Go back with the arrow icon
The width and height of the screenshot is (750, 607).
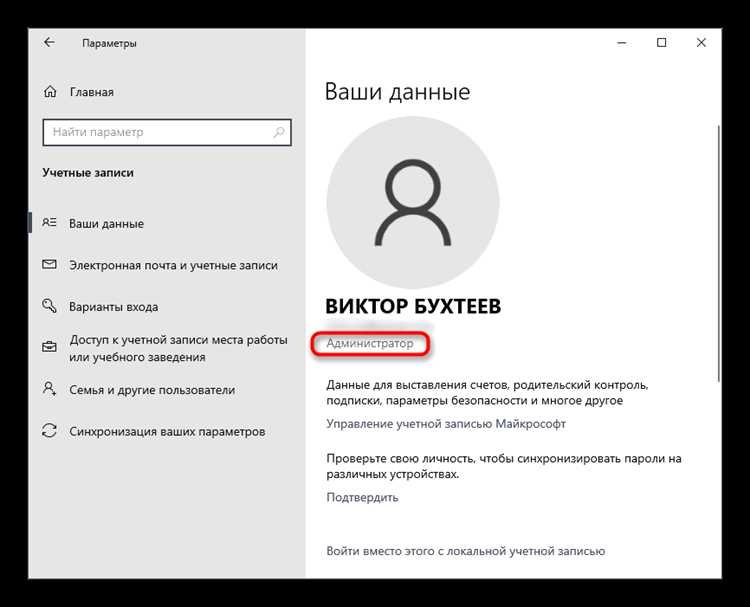tap(49, 43)
